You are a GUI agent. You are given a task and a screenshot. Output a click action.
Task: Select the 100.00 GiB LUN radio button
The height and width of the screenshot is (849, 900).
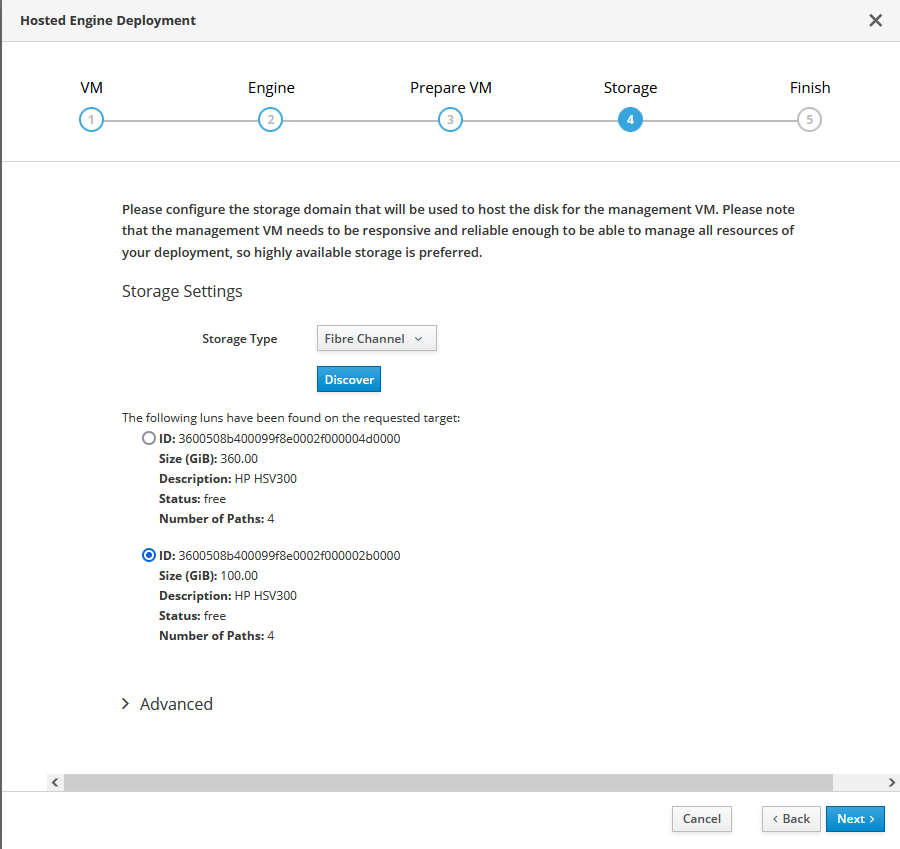pyautogui.click(x=149, y=556)
